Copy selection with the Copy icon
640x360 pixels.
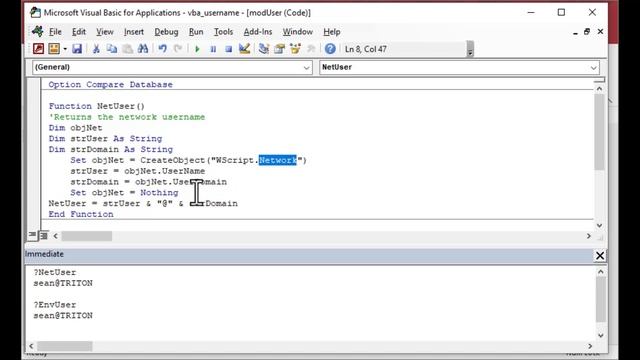112,49
